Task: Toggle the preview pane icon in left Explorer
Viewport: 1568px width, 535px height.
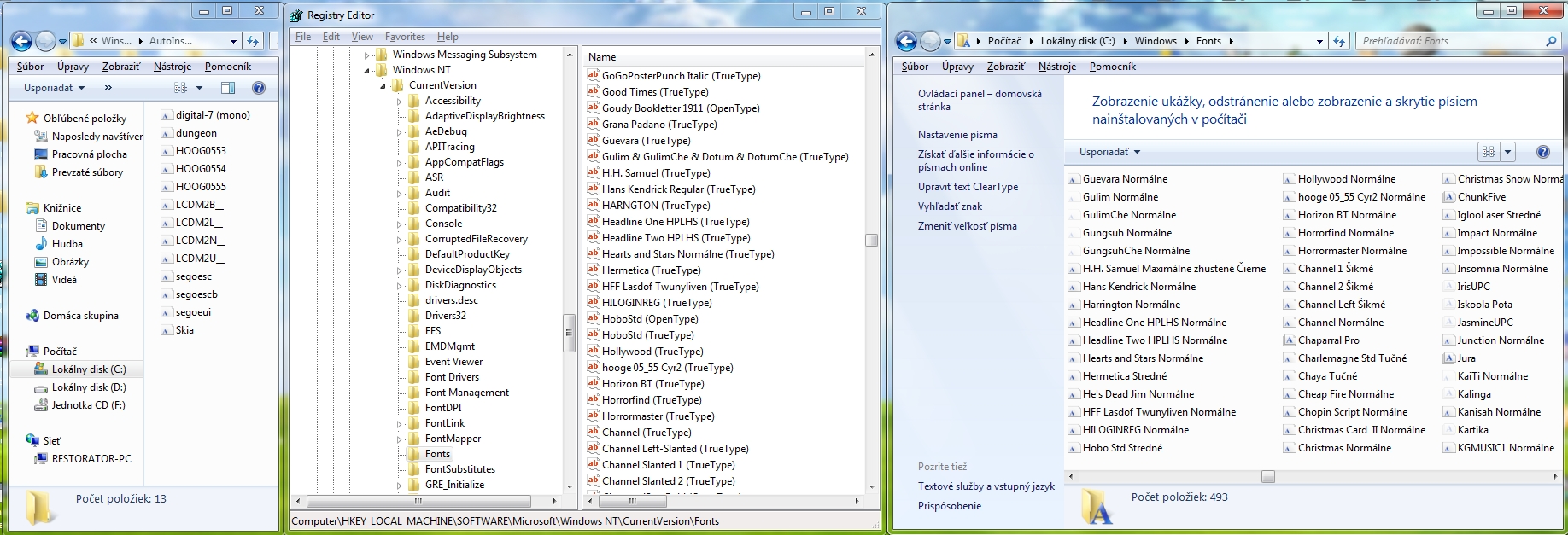Action: (228, 88)
